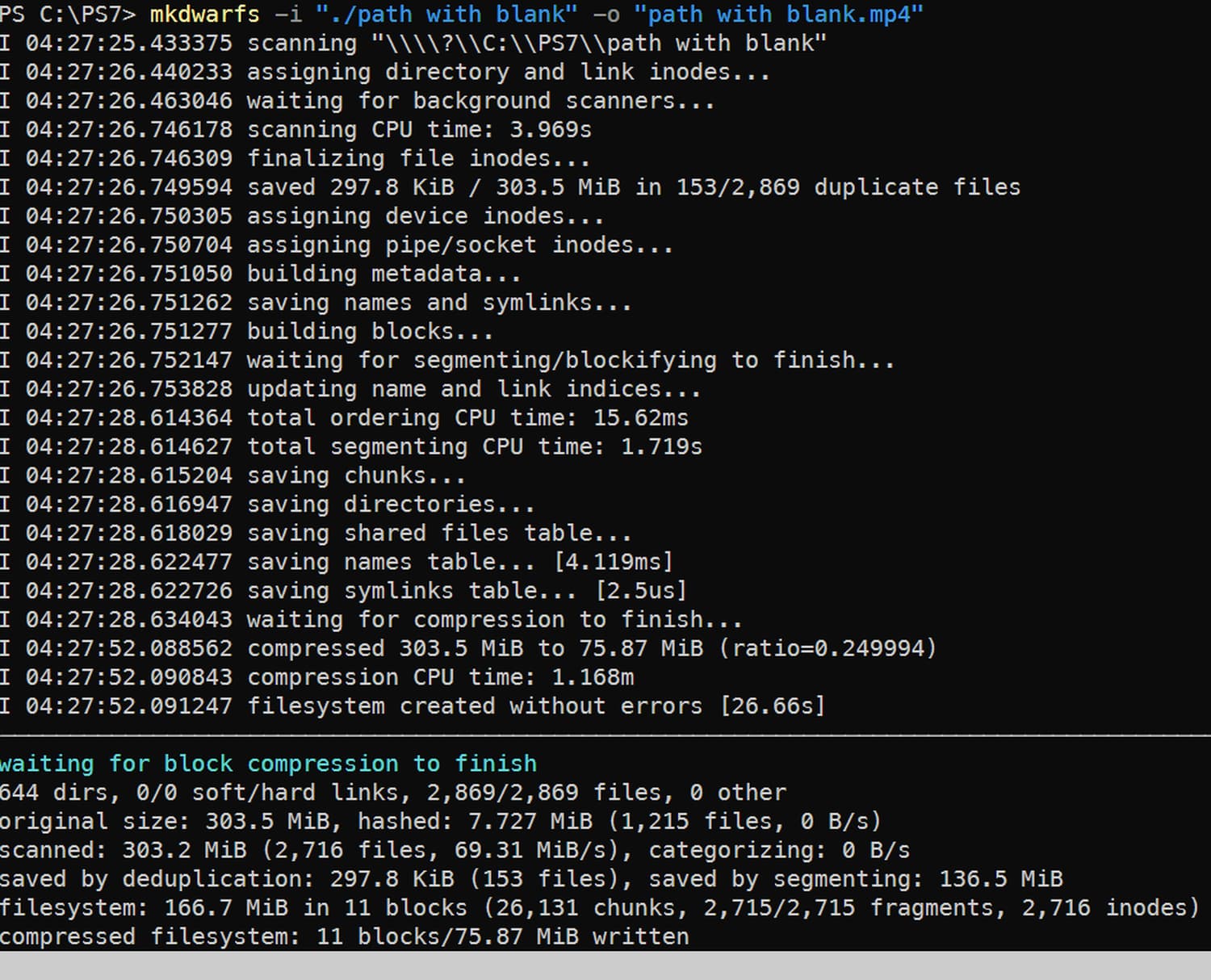The height and width of the screenshot is (980, 1211).
Task: Click the PS C:\PS7> prompt text
Action: click(x=68, y=14)
